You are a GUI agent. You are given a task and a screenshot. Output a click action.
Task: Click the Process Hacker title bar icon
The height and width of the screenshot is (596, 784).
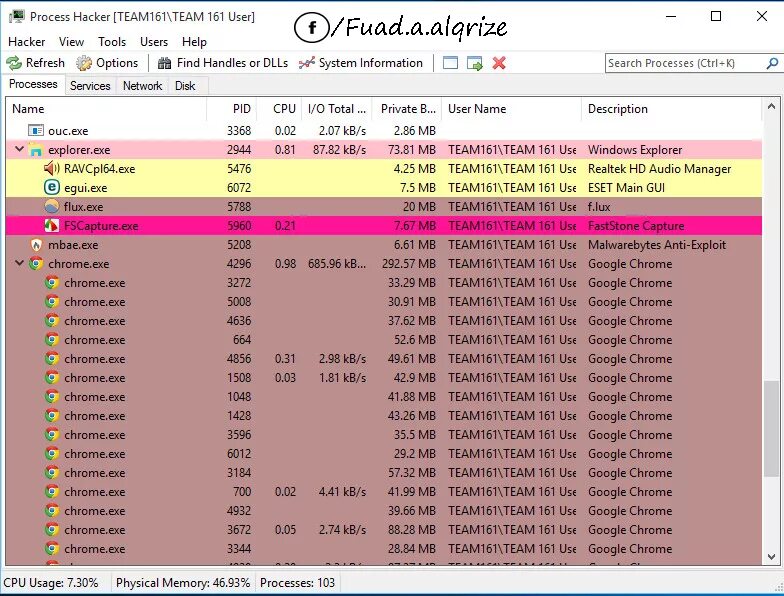[16, 16]
